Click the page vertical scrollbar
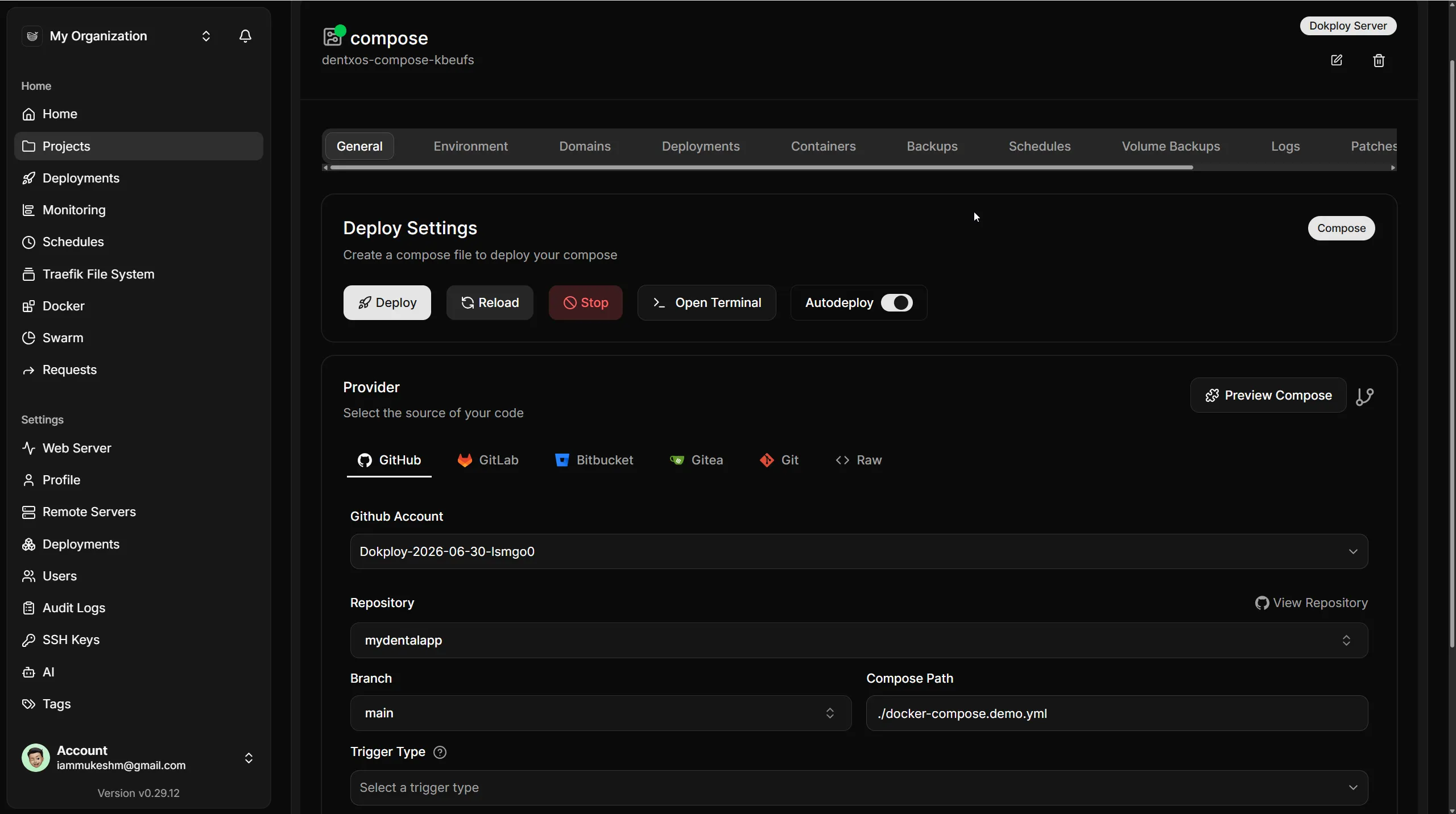 pos(1451,352)
